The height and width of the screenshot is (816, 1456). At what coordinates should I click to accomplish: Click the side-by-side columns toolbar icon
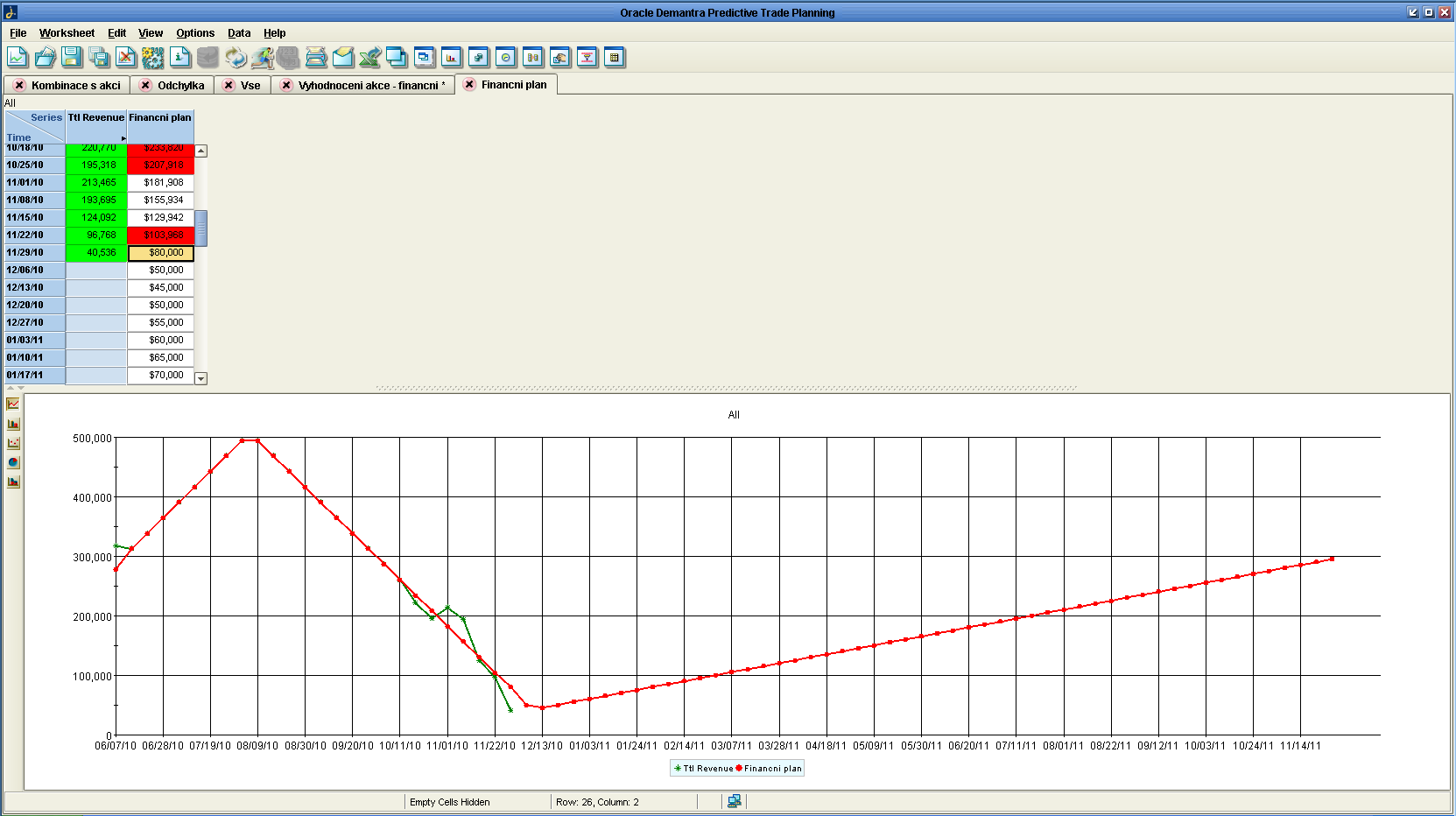click(533, 58)
